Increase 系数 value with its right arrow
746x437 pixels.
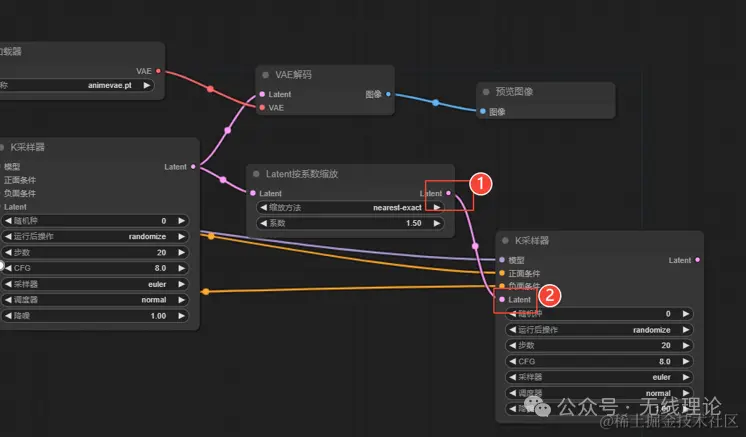(437, 223)
